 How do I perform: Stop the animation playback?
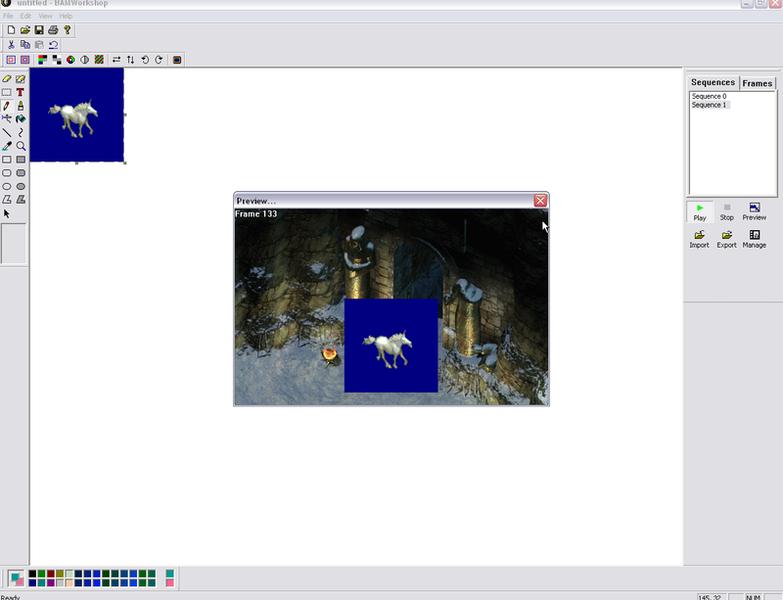[x=727, y=212]
